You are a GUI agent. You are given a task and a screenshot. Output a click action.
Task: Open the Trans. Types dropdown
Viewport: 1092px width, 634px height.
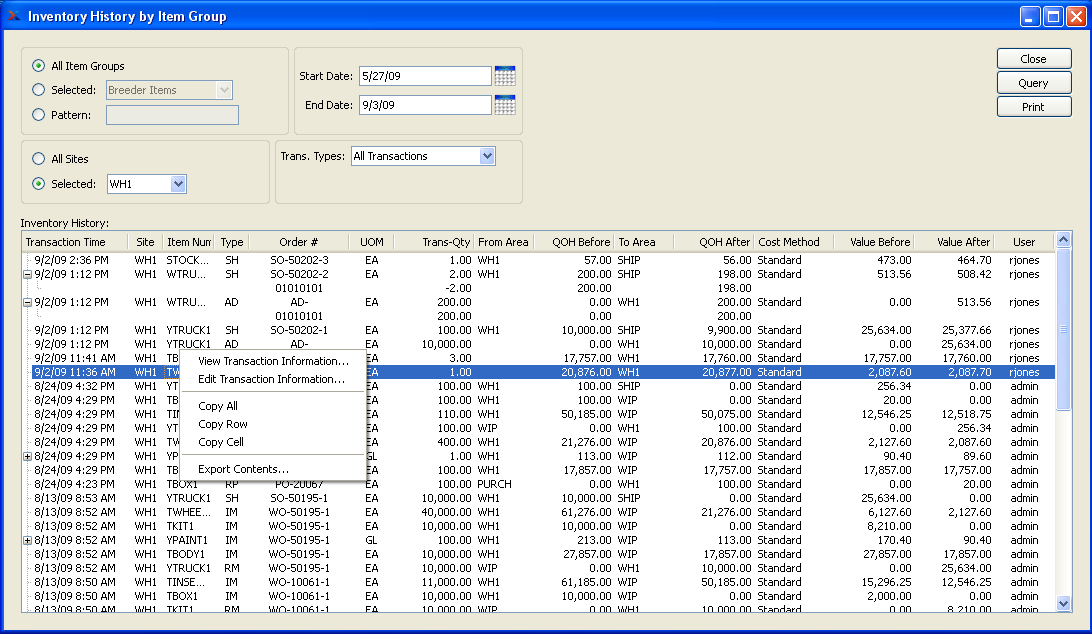487,156
